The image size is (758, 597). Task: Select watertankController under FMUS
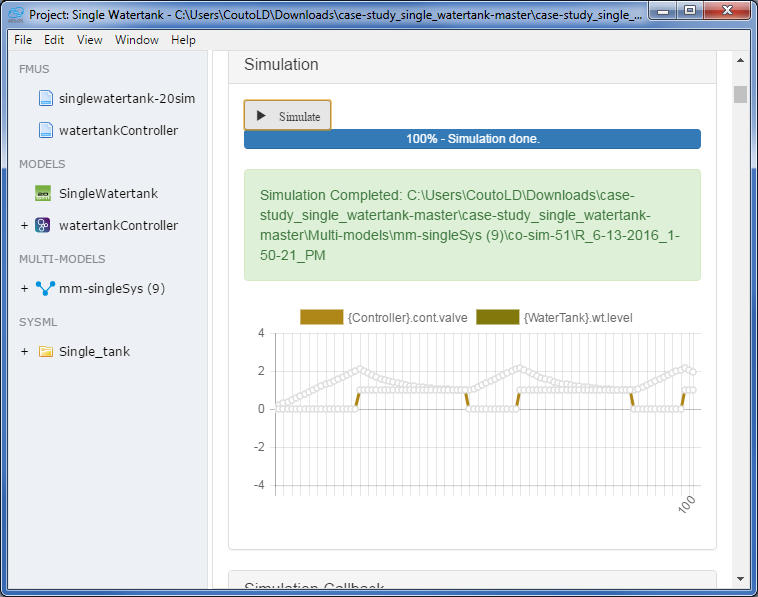[118, 130]
